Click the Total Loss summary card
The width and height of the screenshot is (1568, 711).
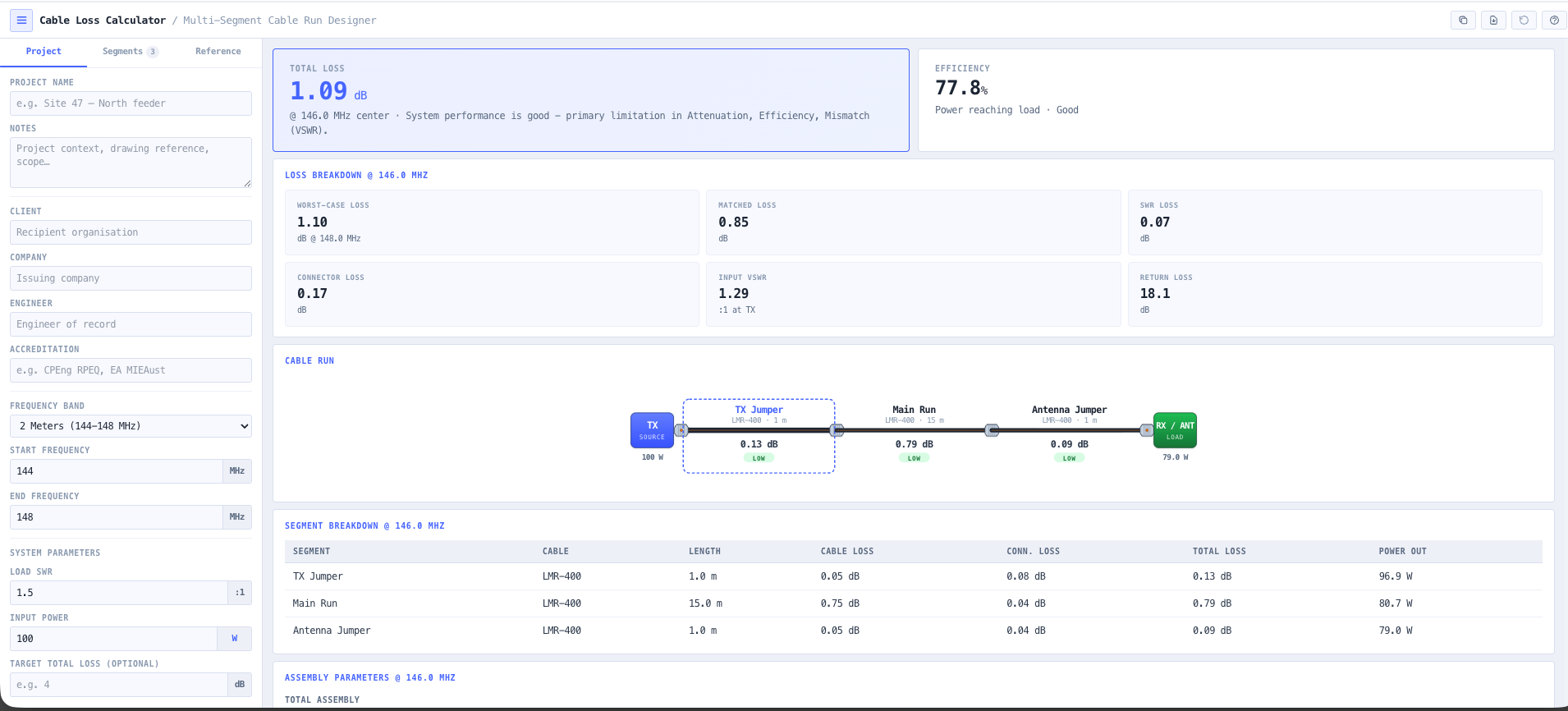point(591,100)
